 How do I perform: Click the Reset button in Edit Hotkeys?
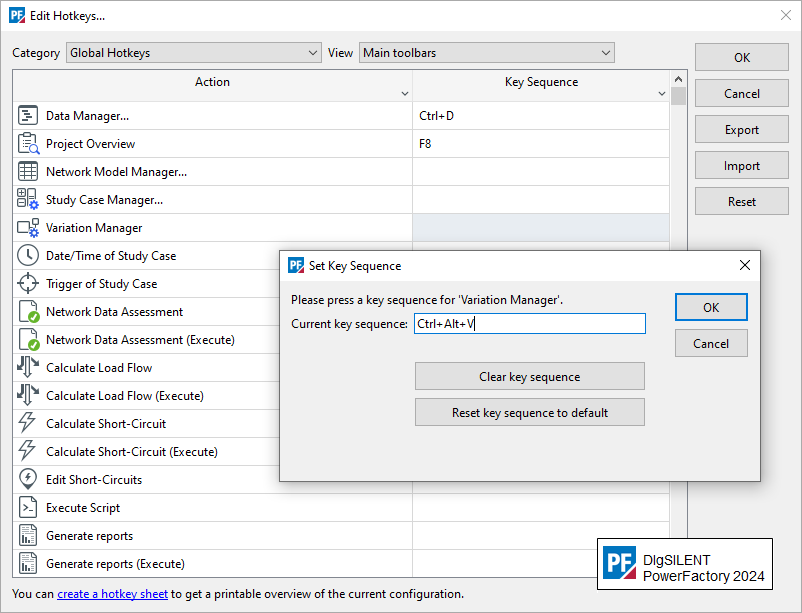point(742,202)
